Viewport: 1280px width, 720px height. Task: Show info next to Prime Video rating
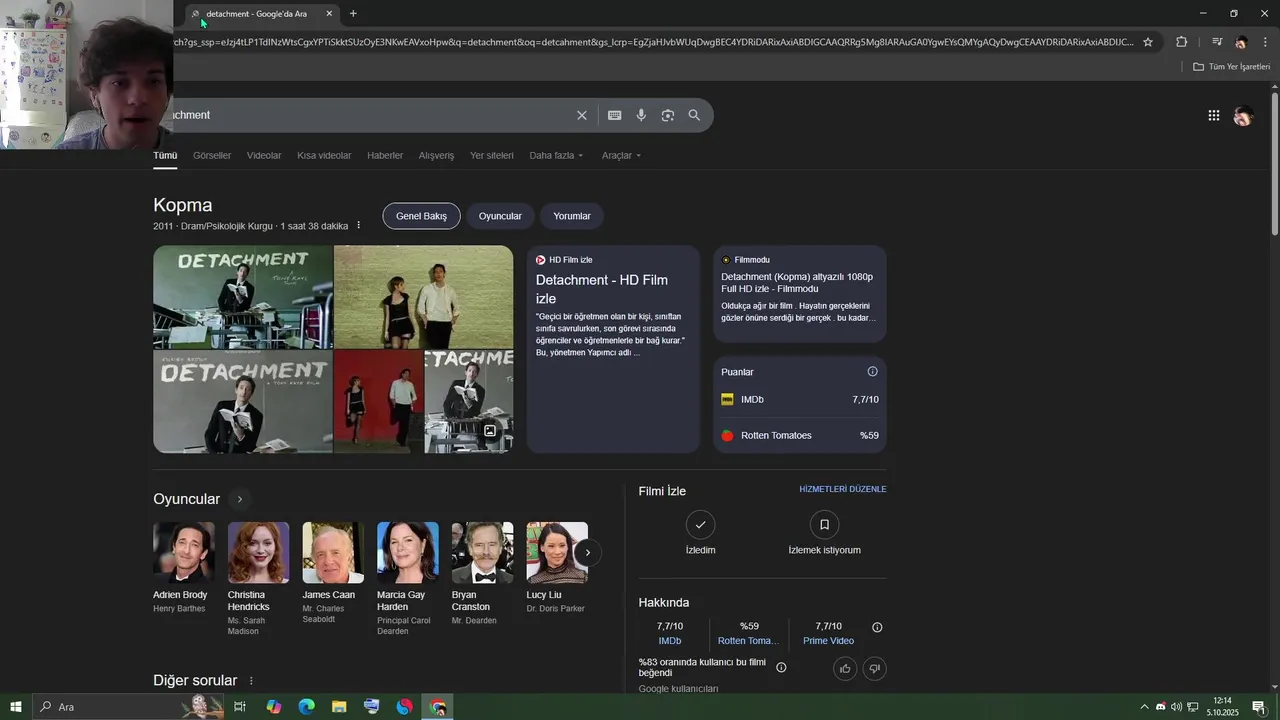[877, 628]
